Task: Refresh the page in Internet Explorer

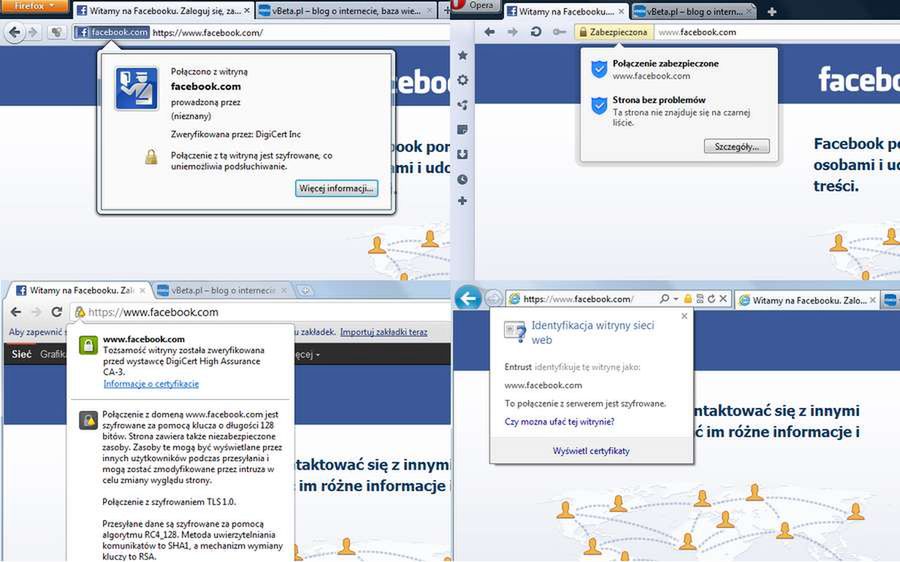Action: click(711, 299)
